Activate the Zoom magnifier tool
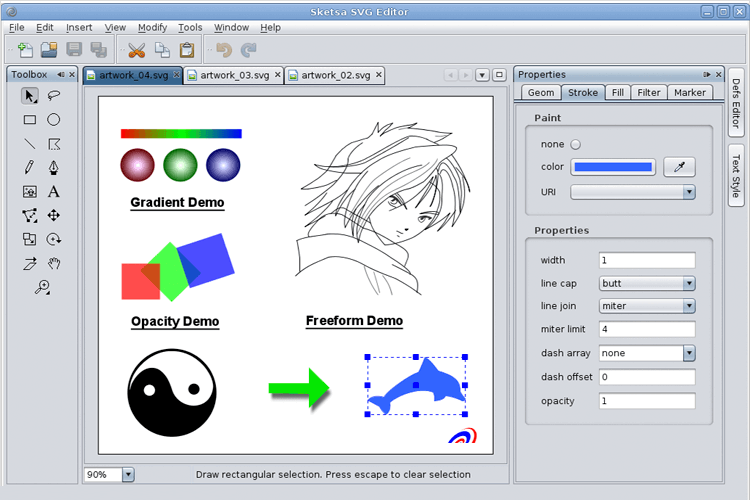 click(x=42, y=287)
